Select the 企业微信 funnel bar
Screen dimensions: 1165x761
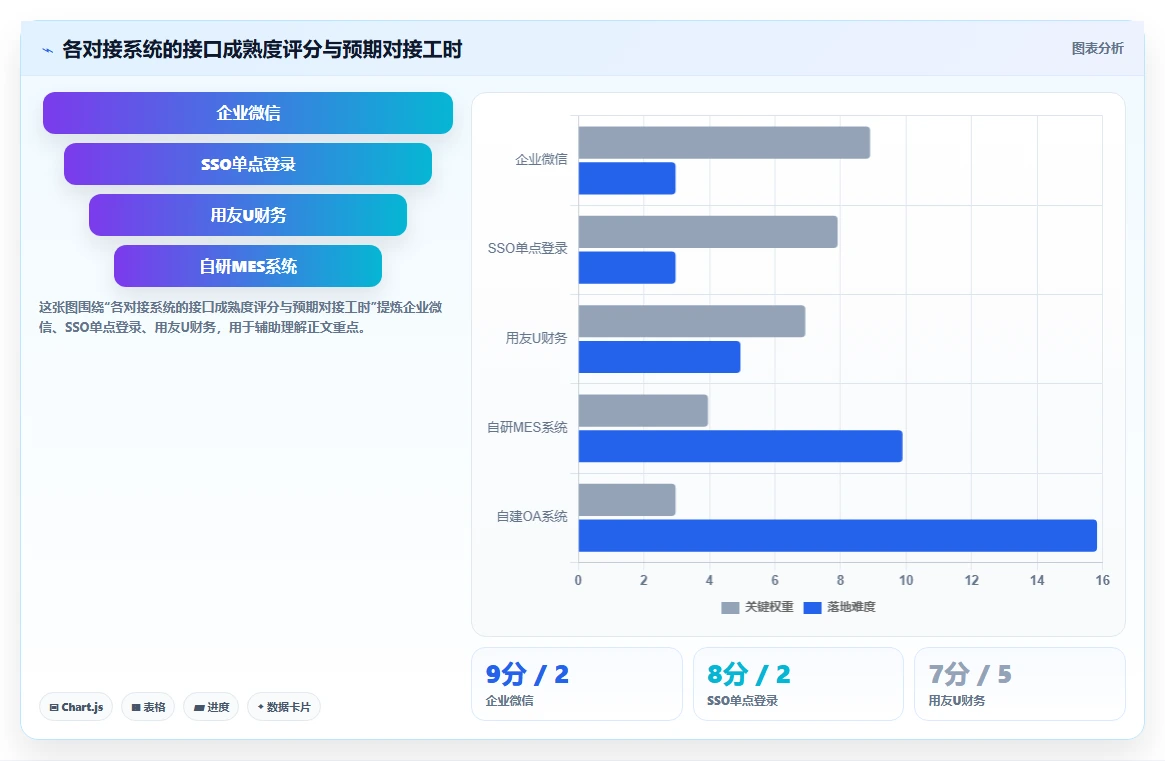click(248, 113)
